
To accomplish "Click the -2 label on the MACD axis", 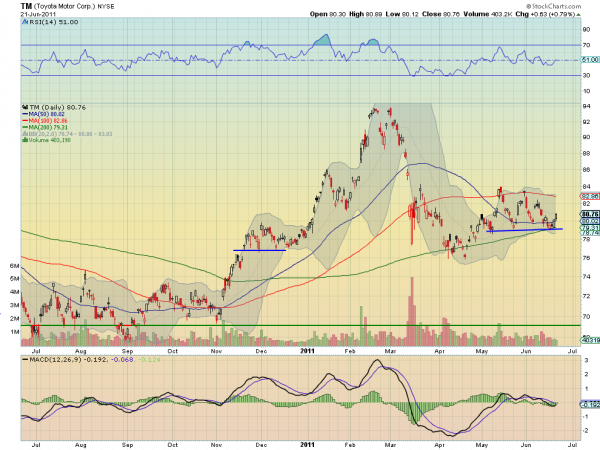I will coord(585,430).
